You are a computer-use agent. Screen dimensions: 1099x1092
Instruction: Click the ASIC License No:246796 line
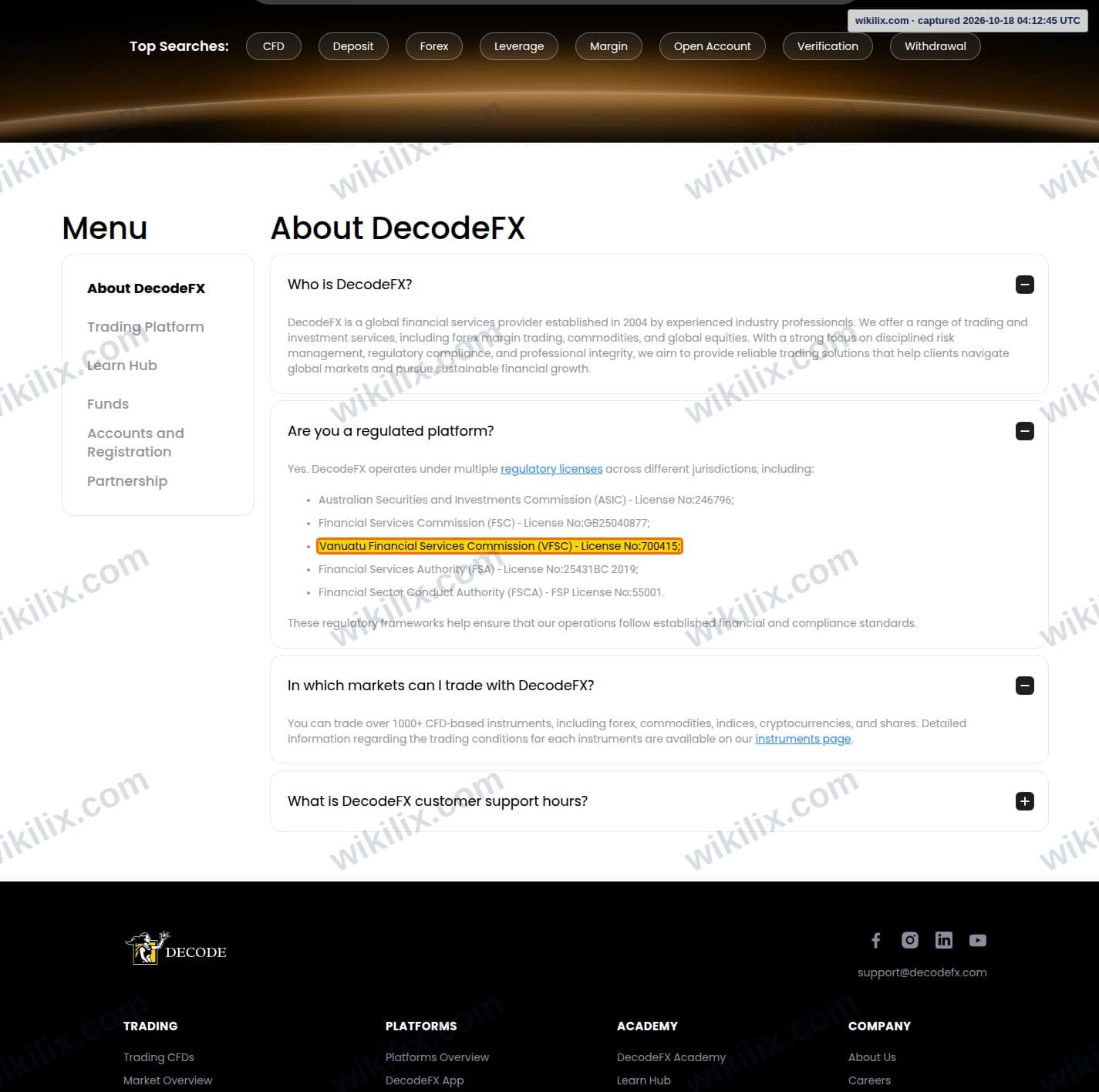click(526, 500)
